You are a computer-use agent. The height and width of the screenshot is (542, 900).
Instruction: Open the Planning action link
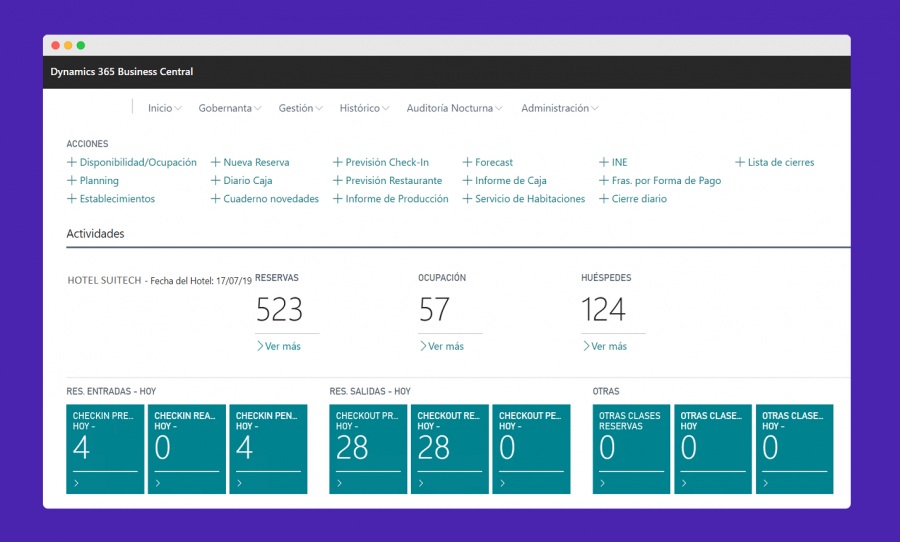[x=99, y=180]
